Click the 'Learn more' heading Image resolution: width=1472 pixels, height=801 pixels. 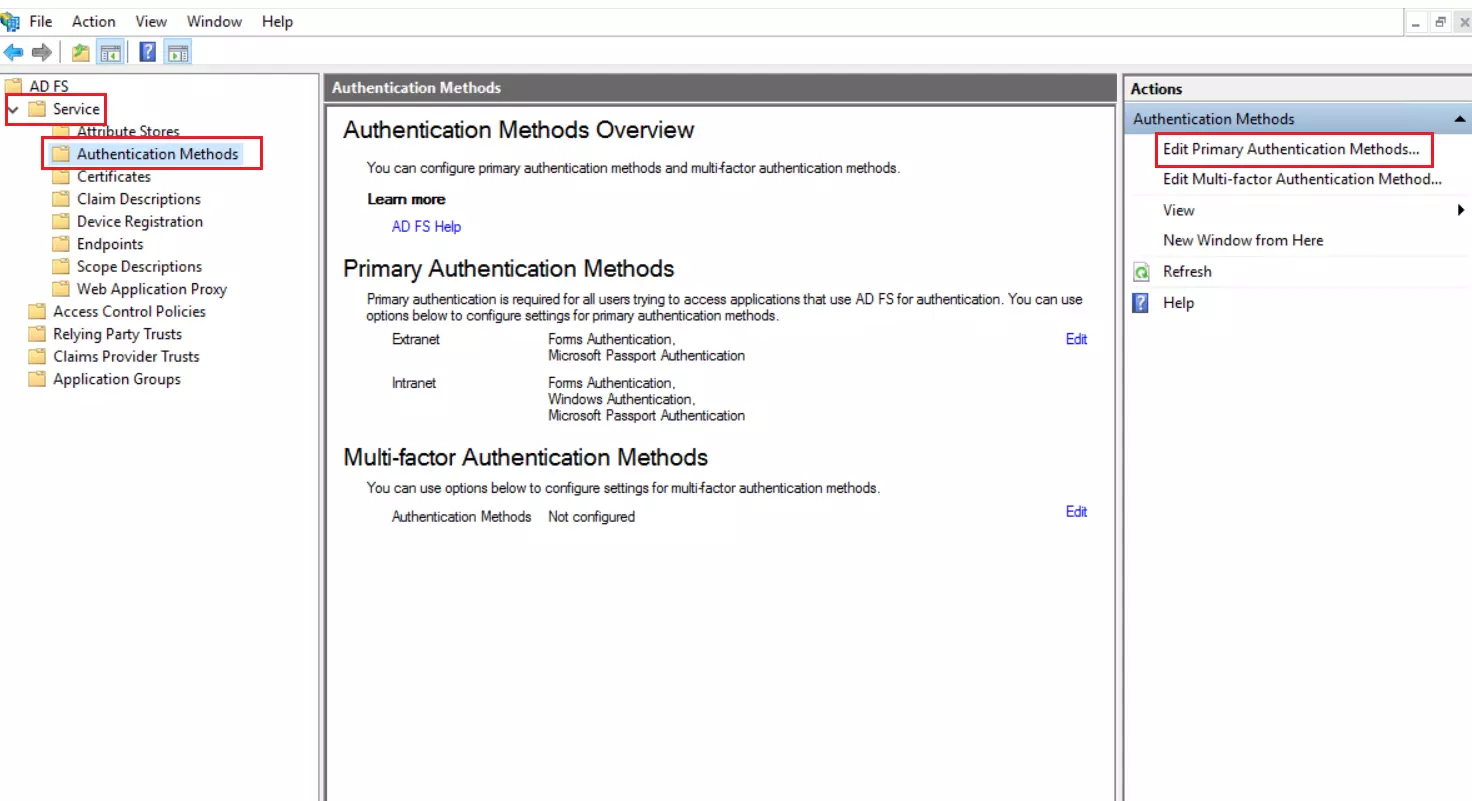(x=406, y=199)
